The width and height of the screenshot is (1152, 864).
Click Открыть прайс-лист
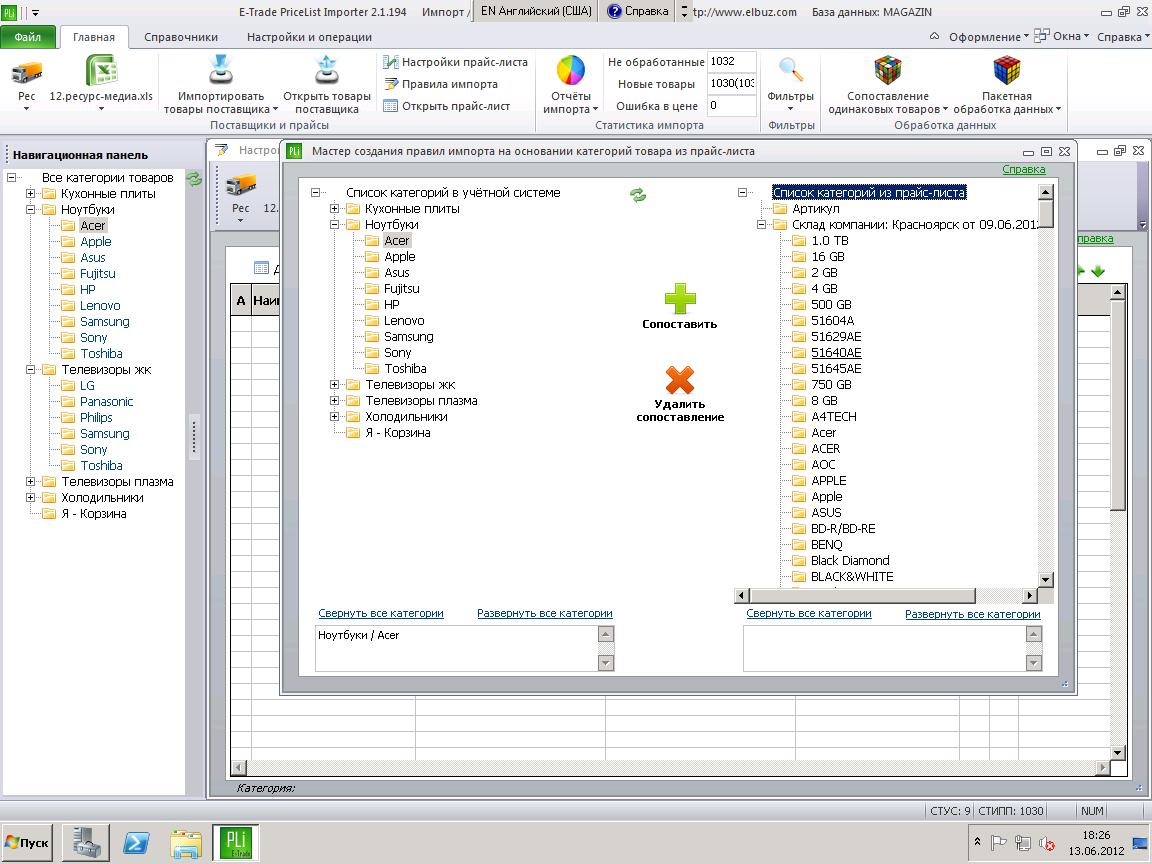(x=447, y=107)
